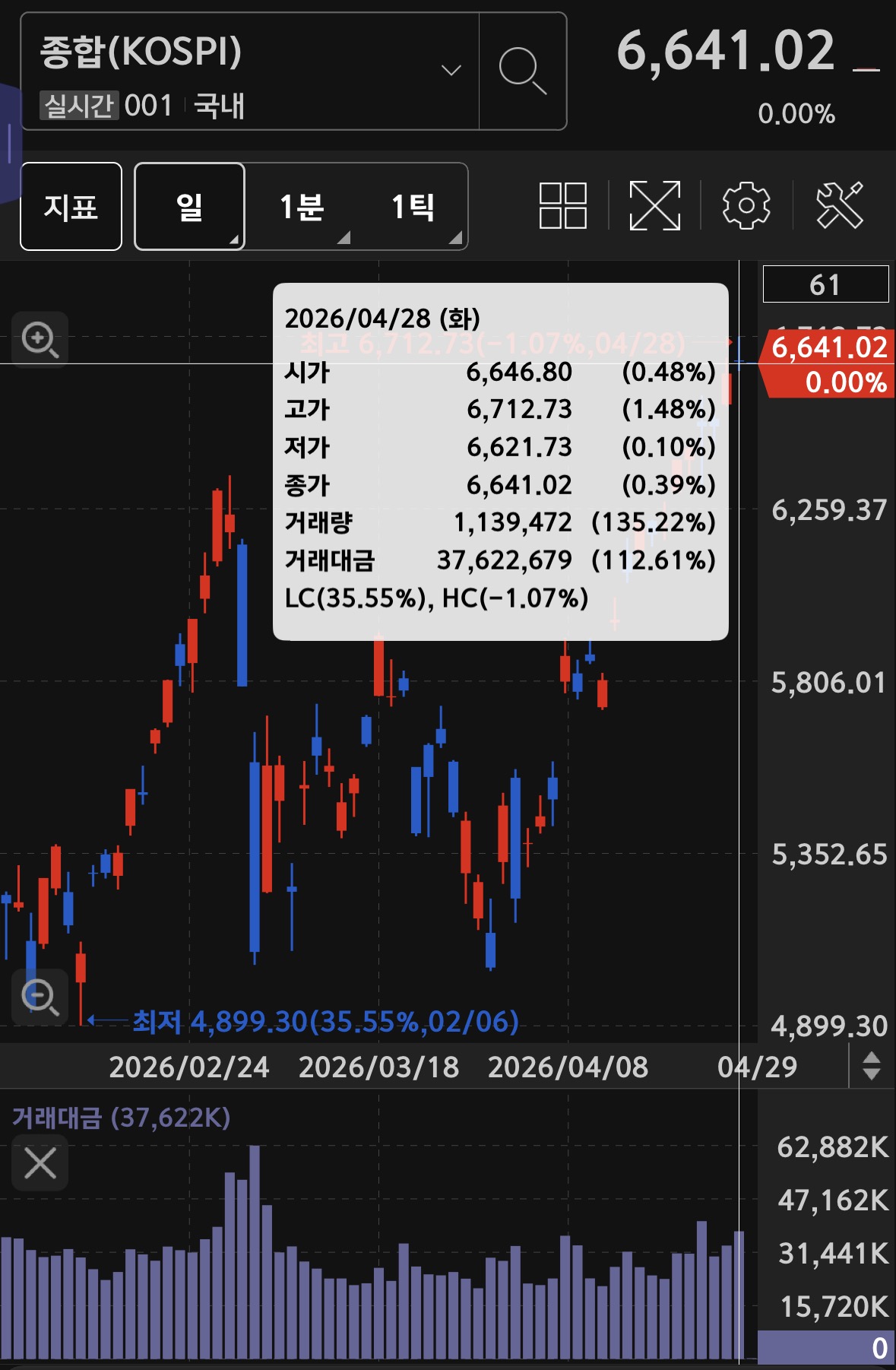
Task: Click the 6,641.02 current price header
Action: [x=726, y=51]
